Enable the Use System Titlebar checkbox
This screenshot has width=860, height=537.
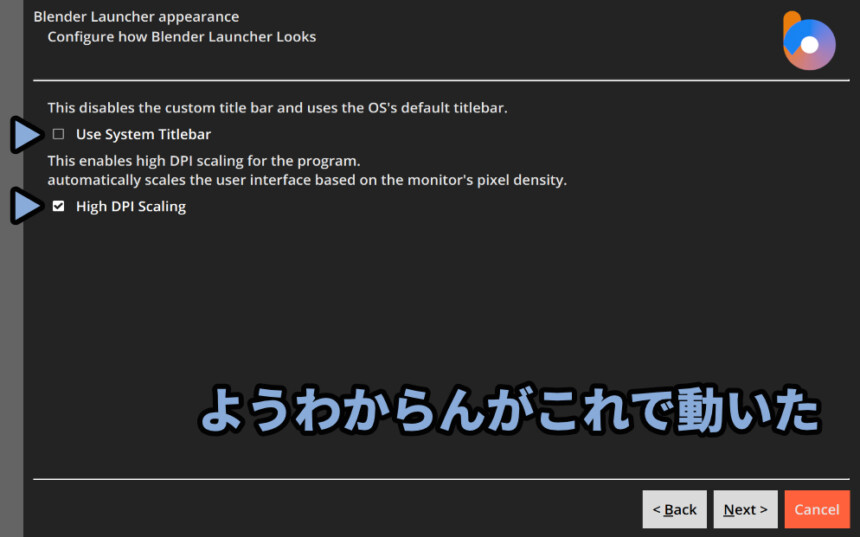[x=58, y=134]
